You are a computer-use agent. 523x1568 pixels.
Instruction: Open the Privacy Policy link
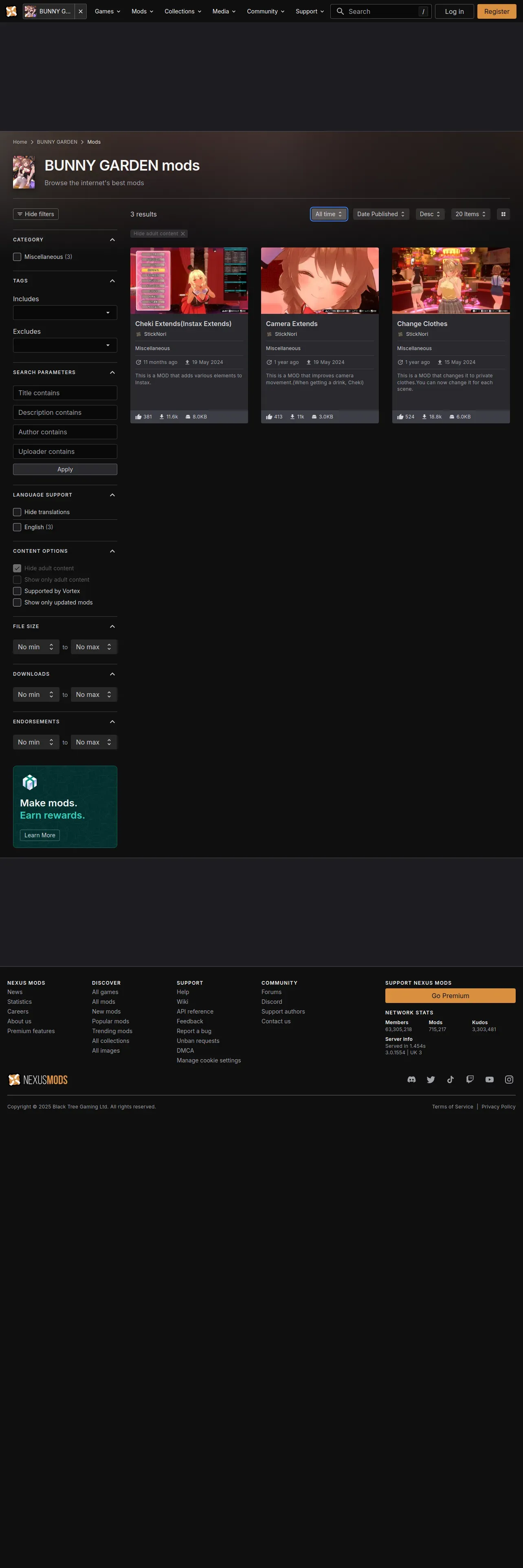(499, 1107)
